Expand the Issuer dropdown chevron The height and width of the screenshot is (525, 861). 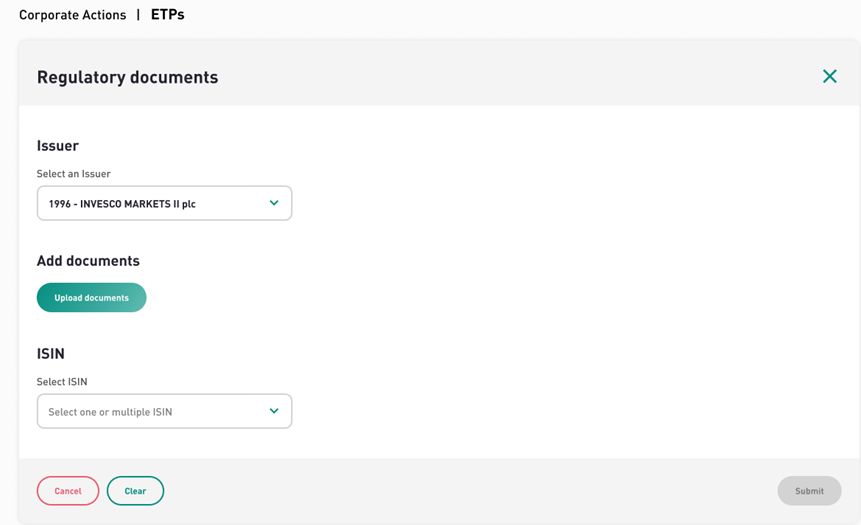click(274, 203)
